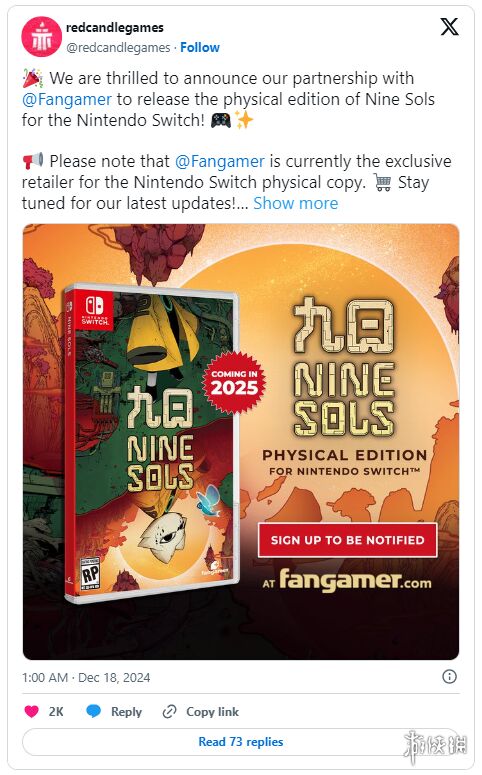The width and height of the screenshot is (482, 775).
Task: Open Read 73 replies button
Action: pos(241,741)
